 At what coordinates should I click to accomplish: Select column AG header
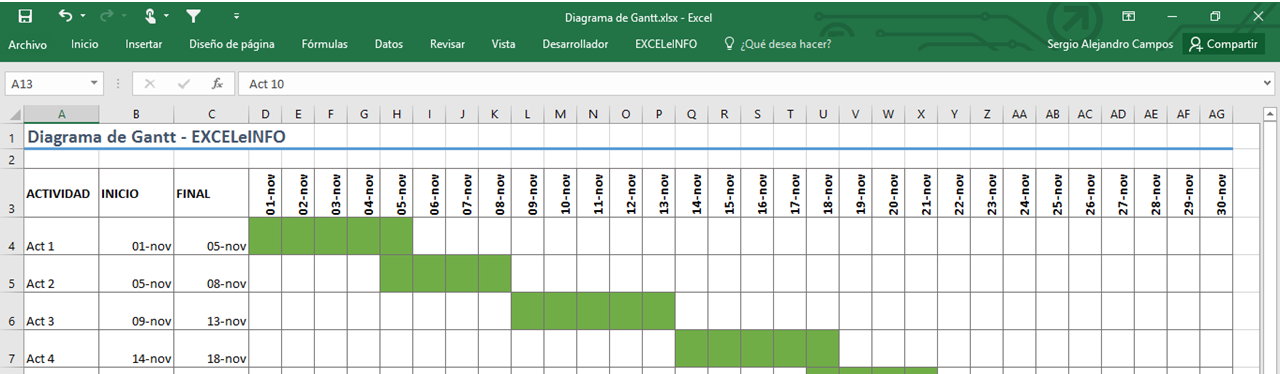[x=1217, y=114]
